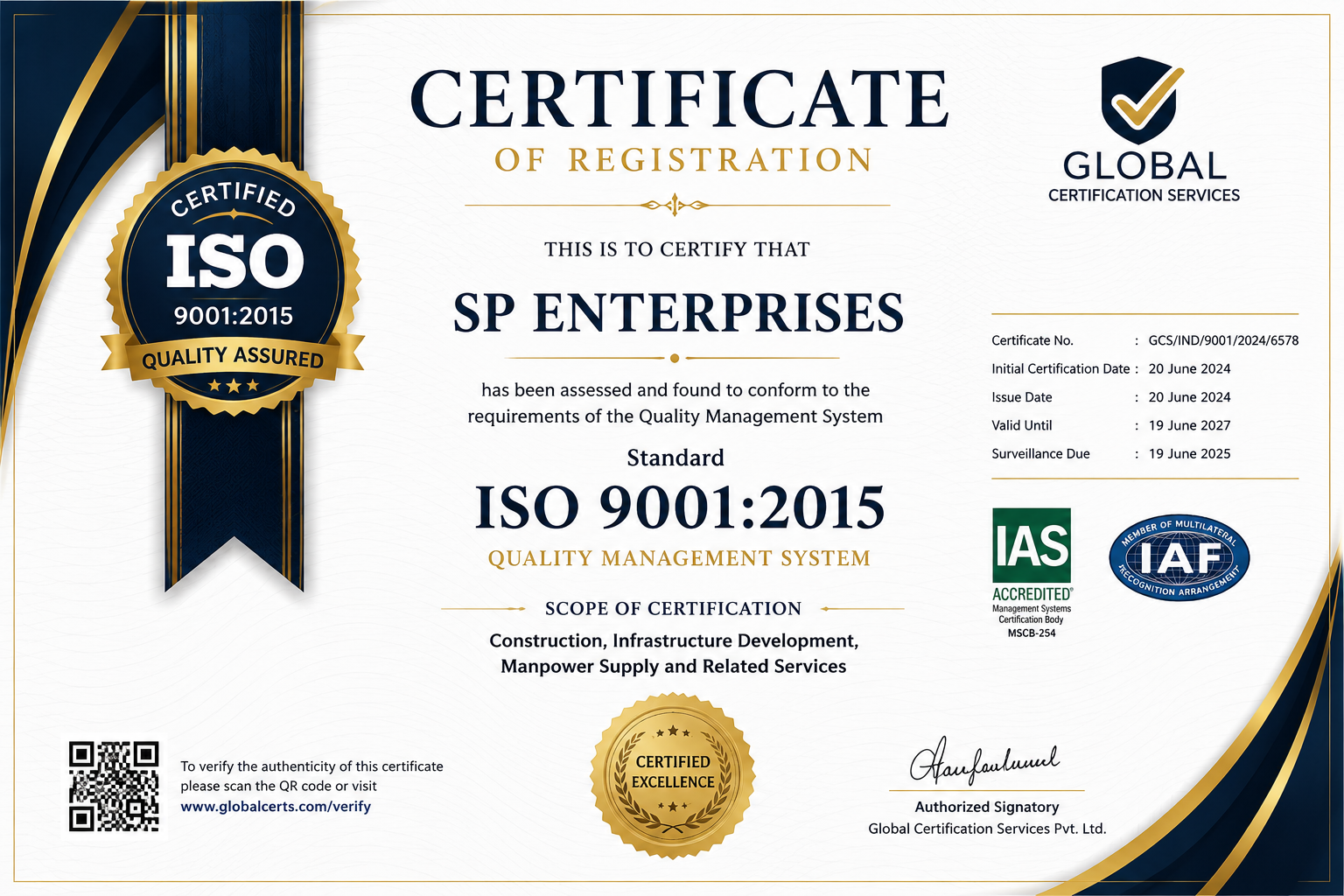
Task: Click the THIS IS TO CERTIFY THAT line
Action: click(676, 249)
